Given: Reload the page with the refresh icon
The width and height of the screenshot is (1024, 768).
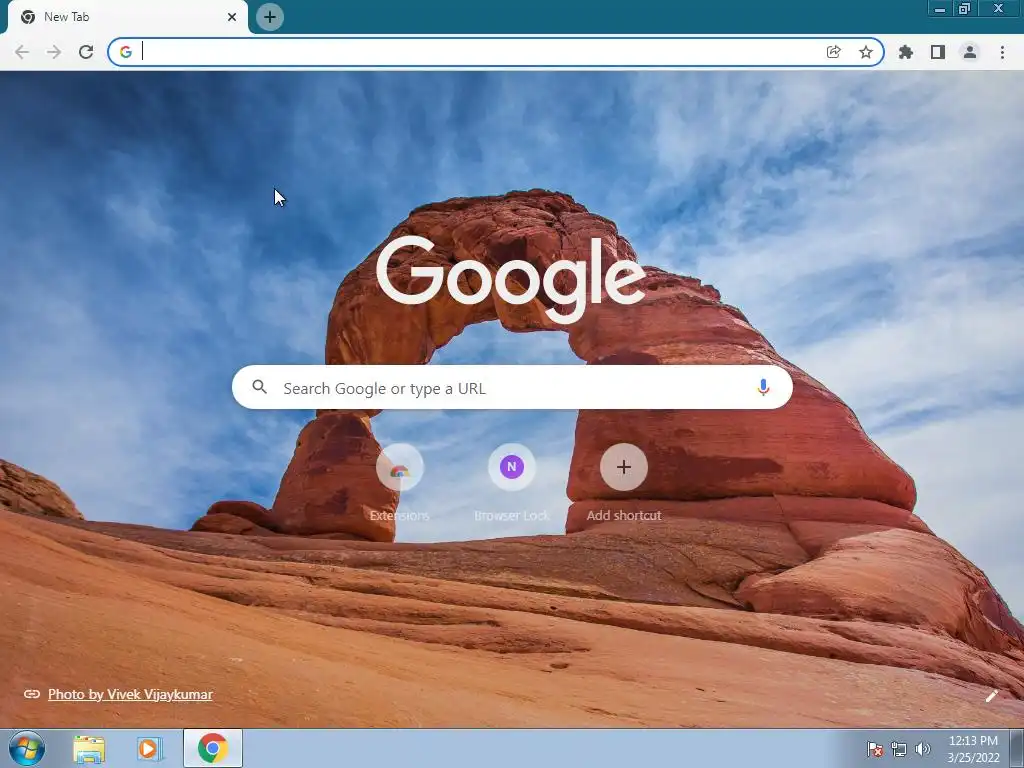Looking at the screenshot, I should pyautogui.click(x=86, y=52).
